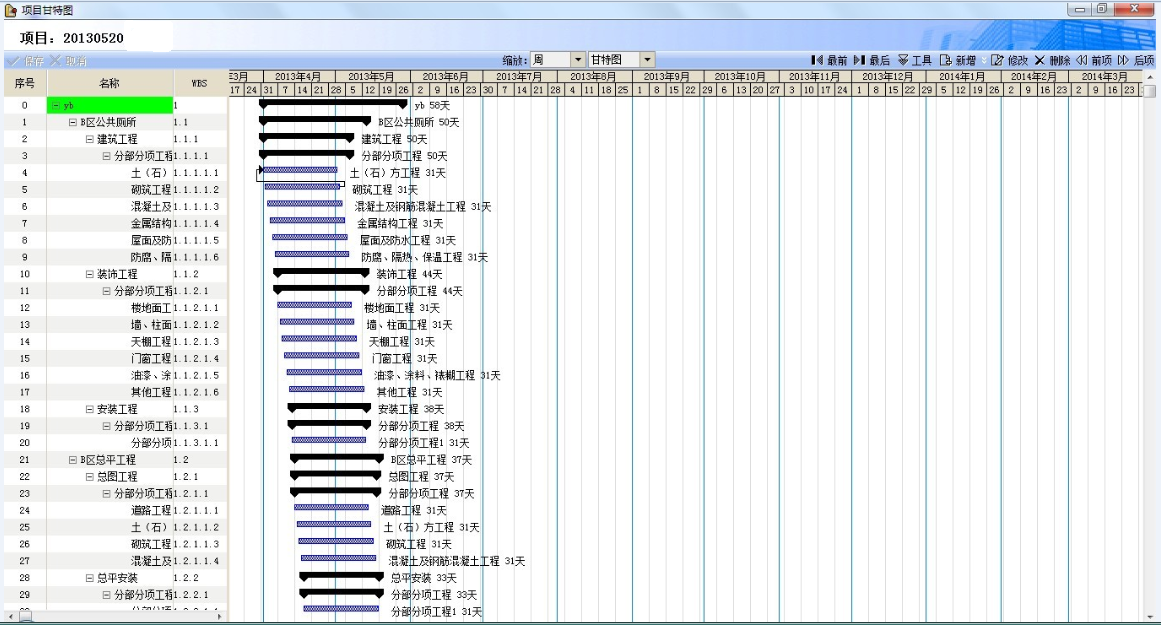Collapse the 装饰工程 node in row 10
1161x625 pixels.
pyautogui.click(x=89, y=274)
